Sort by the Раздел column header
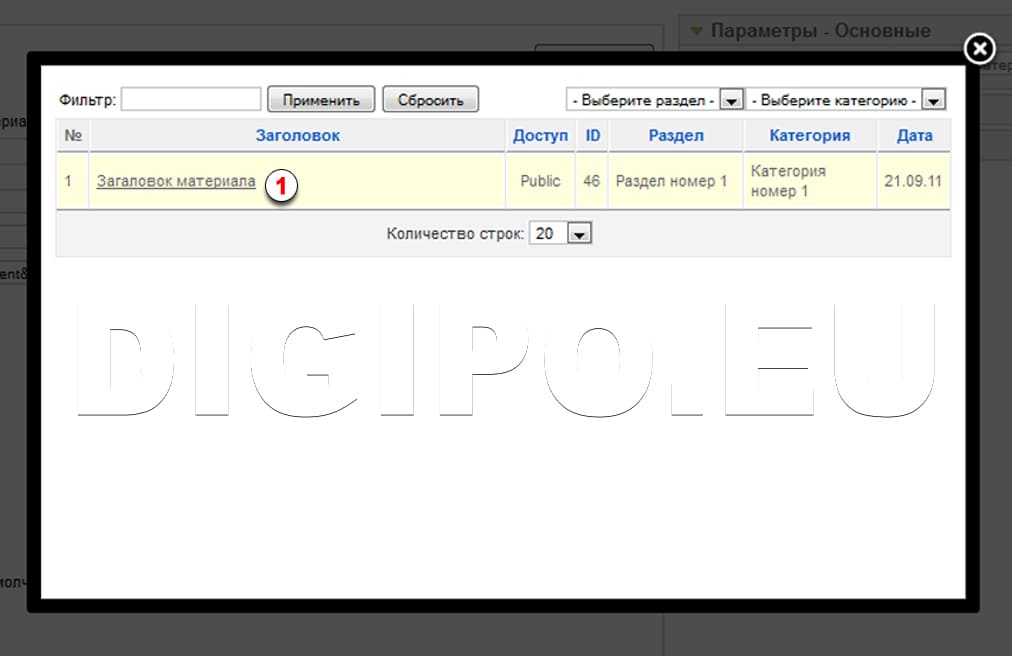 676,136
